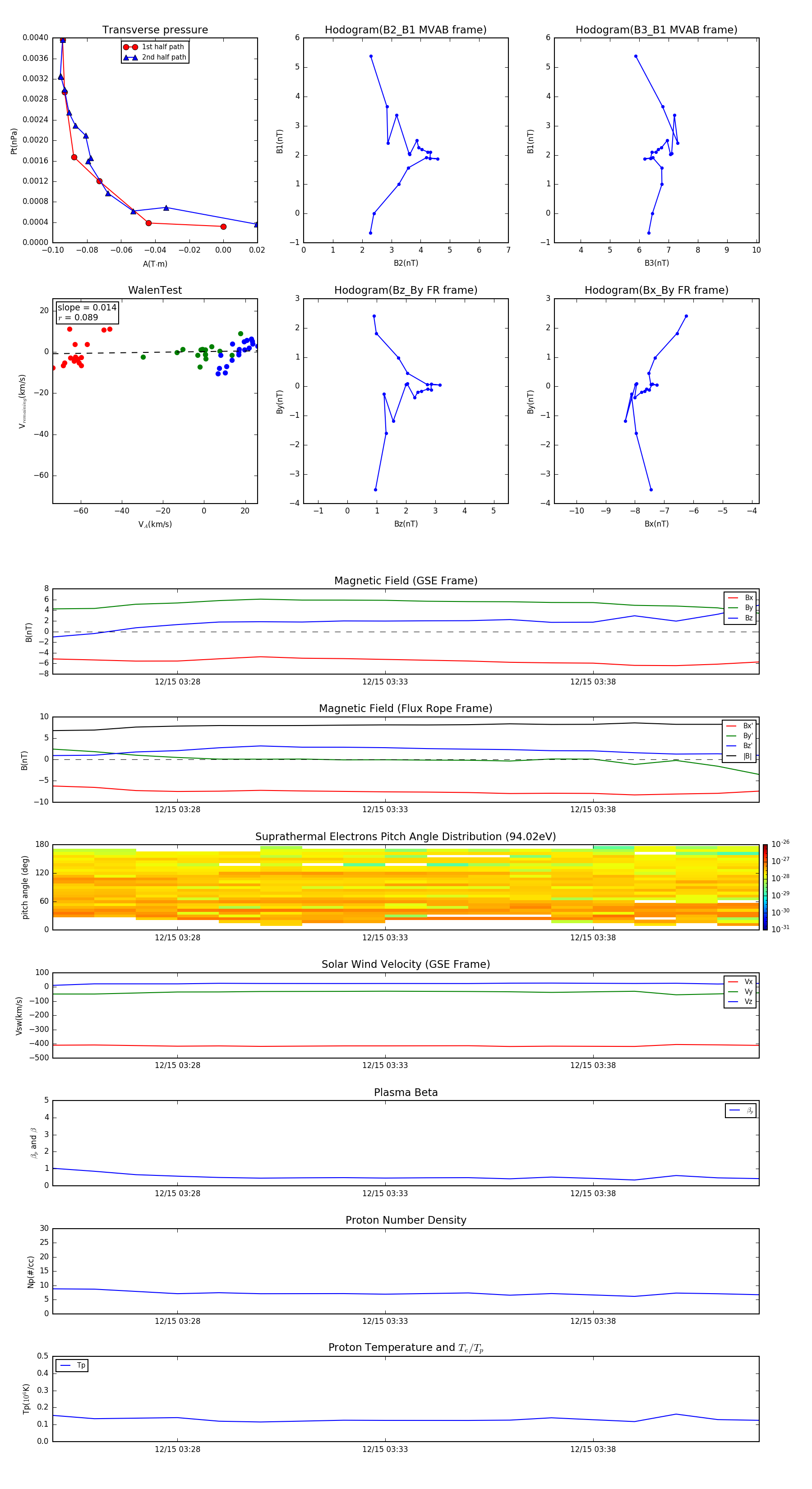The image size is (812, 1489).
Task: Click the 'Proton Number Density' title
Action: point(406,1220)
